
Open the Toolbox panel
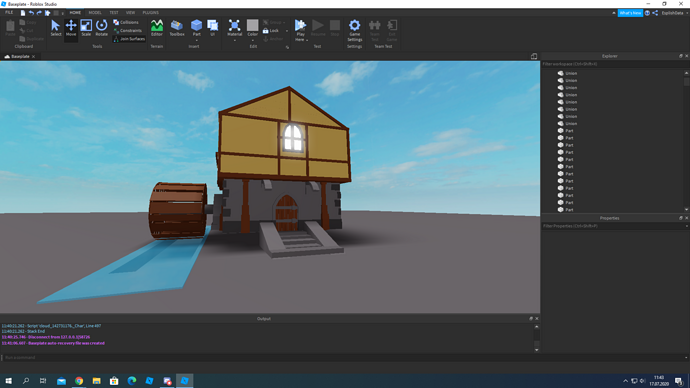[177, 28]
